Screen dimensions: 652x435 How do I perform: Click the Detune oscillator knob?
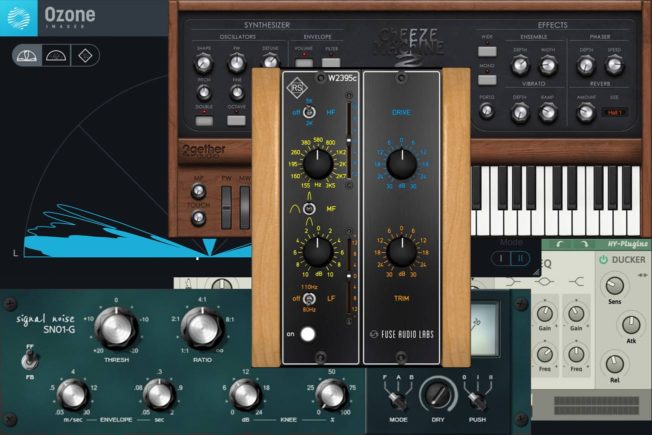coord(270,62)
